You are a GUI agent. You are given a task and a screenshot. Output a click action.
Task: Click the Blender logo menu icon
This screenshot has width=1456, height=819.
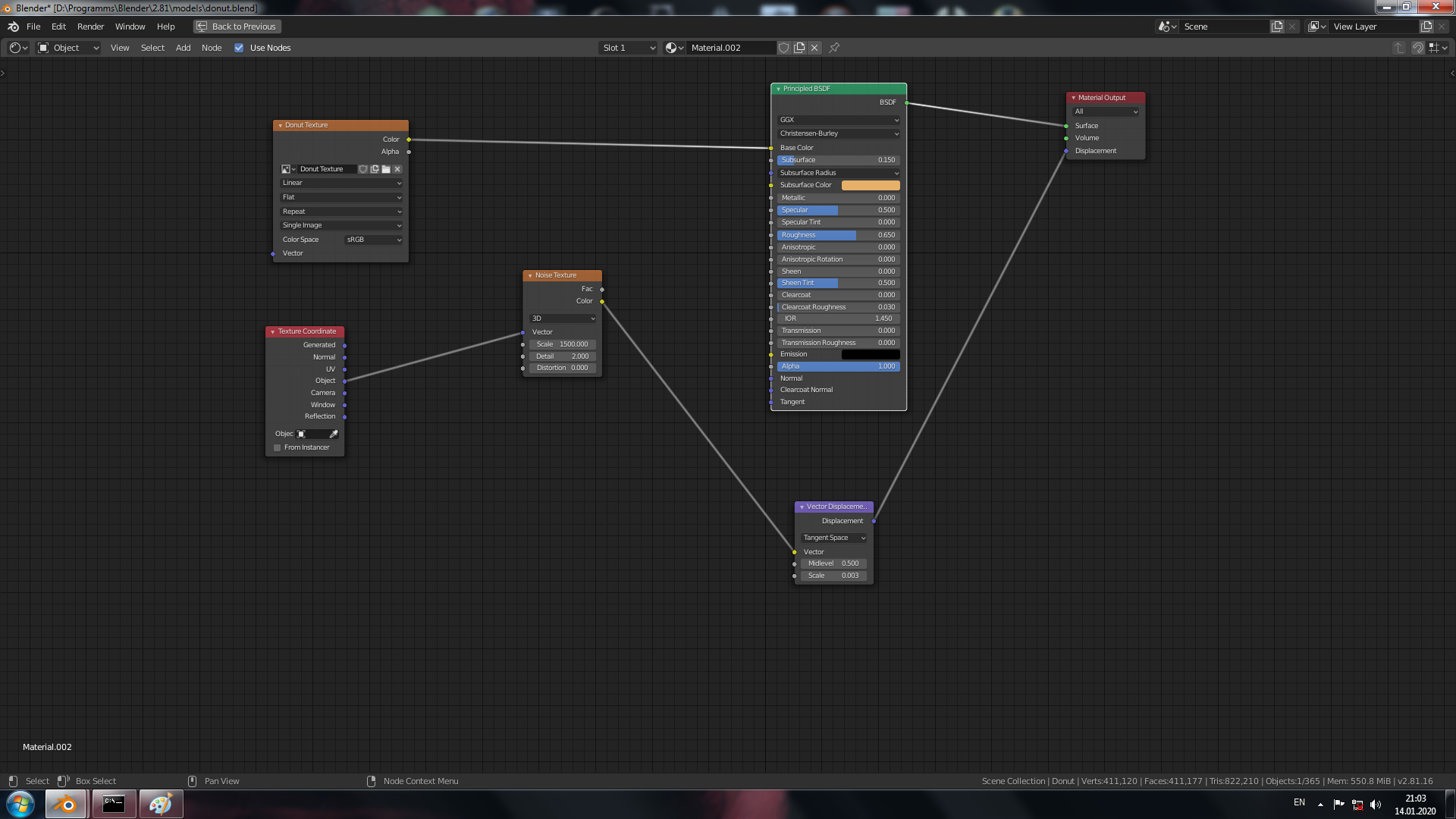pos(13,27)
